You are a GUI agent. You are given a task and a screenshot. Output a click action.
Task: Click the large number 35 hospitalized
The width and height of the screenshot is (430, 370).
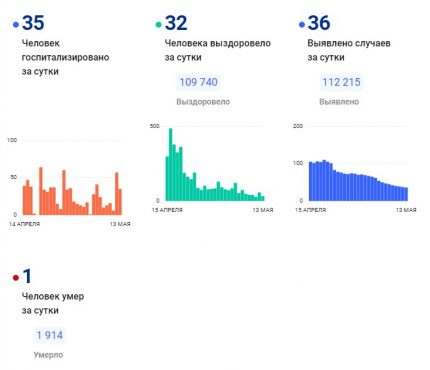33,23
